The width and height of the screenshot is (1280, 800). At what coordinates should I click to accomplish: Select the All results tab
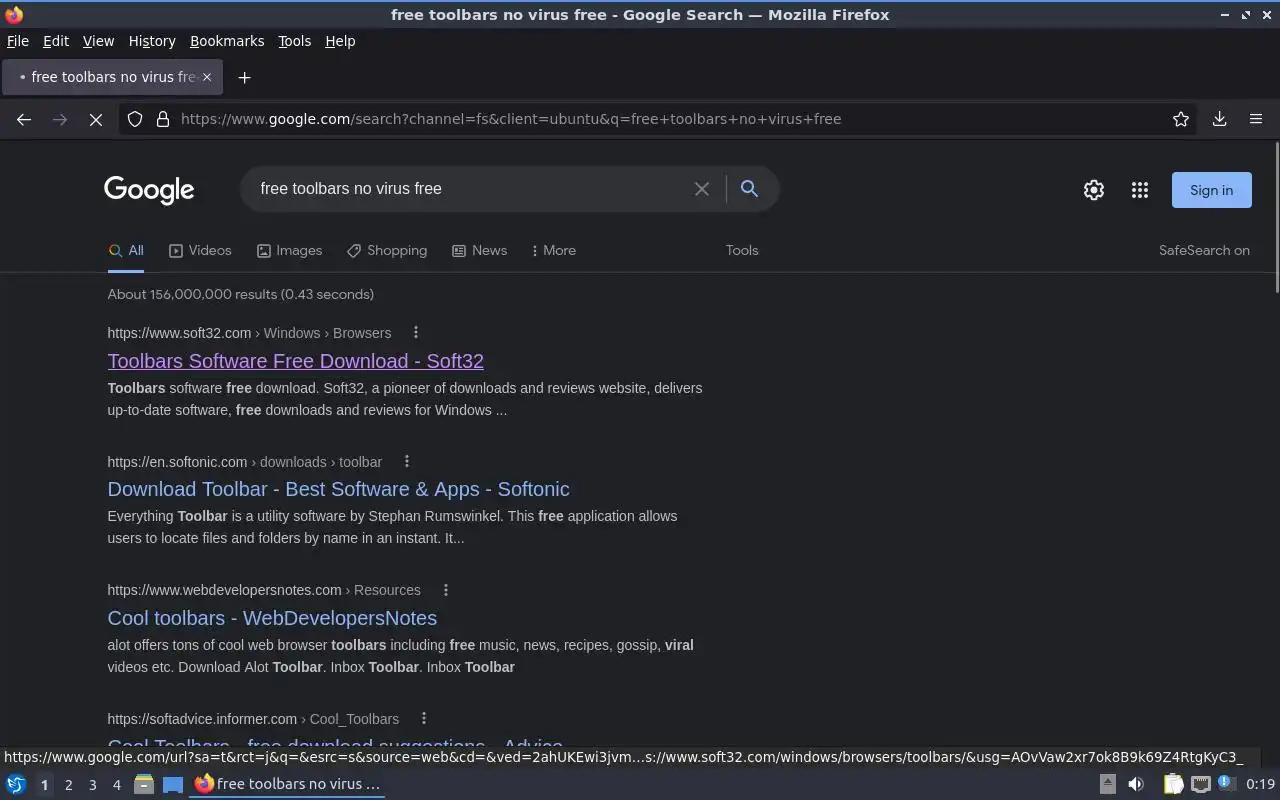tap(126, 251)
